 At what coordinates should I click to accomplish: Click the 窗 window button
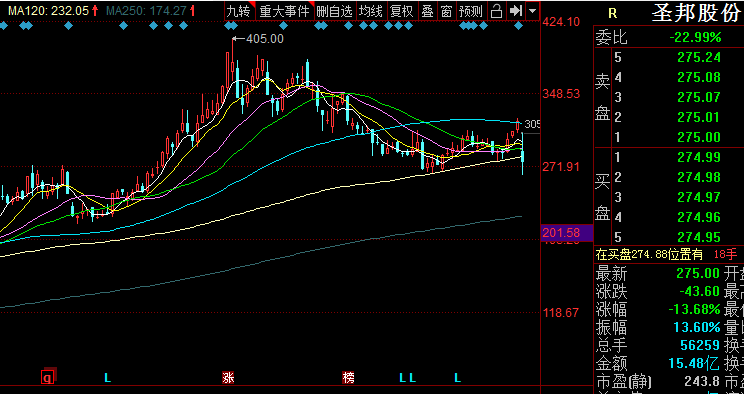point(446,11)
